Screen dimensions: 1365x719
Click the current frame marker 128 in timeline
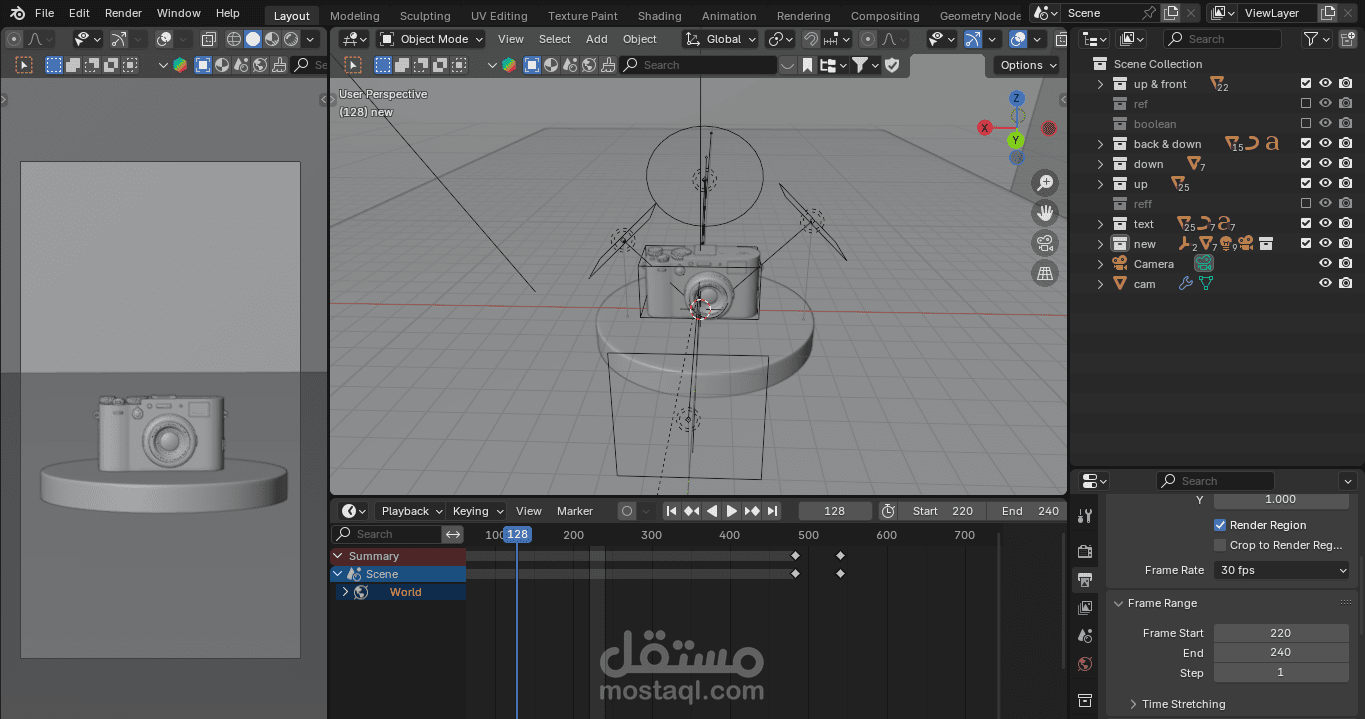pyautogui.click(x=517, y=534)
